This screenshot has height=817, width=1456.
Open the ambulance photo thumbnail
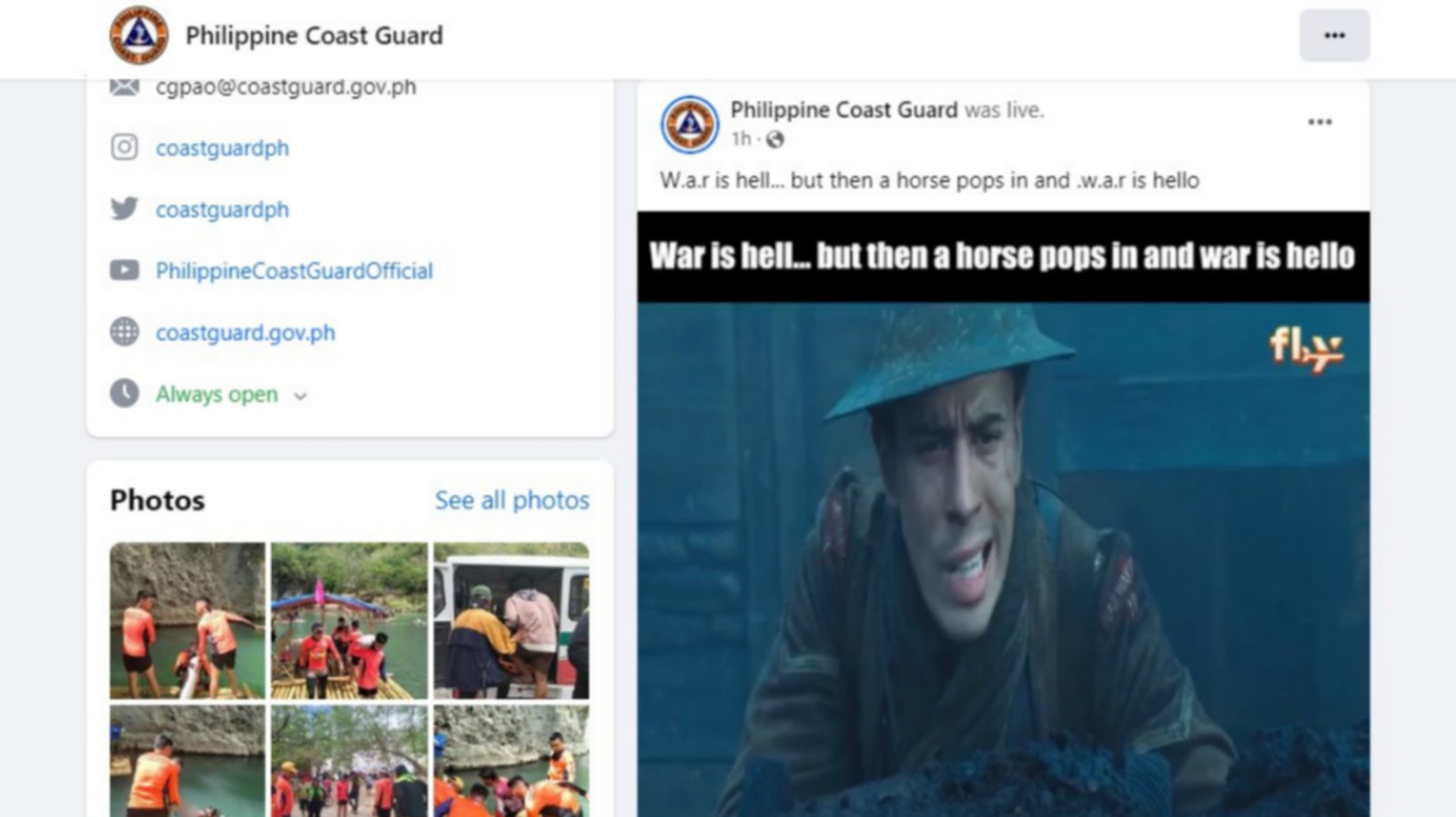pos(511,620)
